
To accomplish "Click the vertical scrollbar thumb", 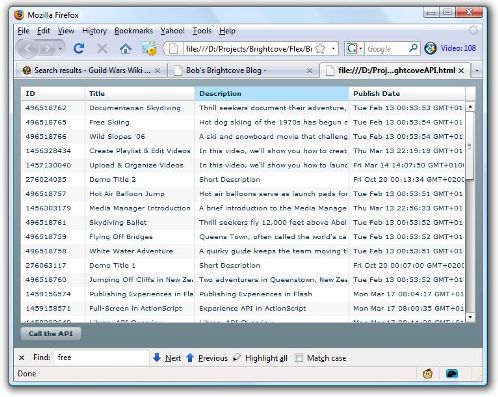I will (x=470, y=146).
